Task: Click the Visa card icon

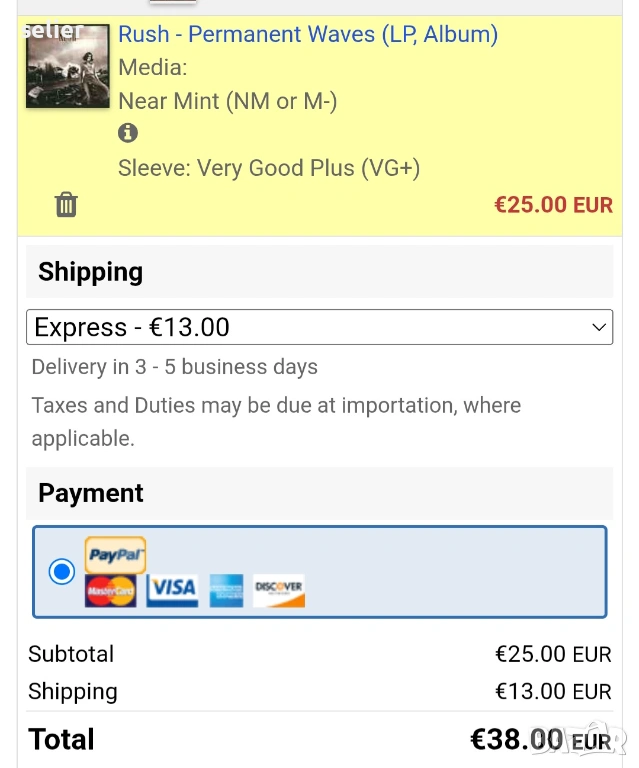Action: [172, 590]
